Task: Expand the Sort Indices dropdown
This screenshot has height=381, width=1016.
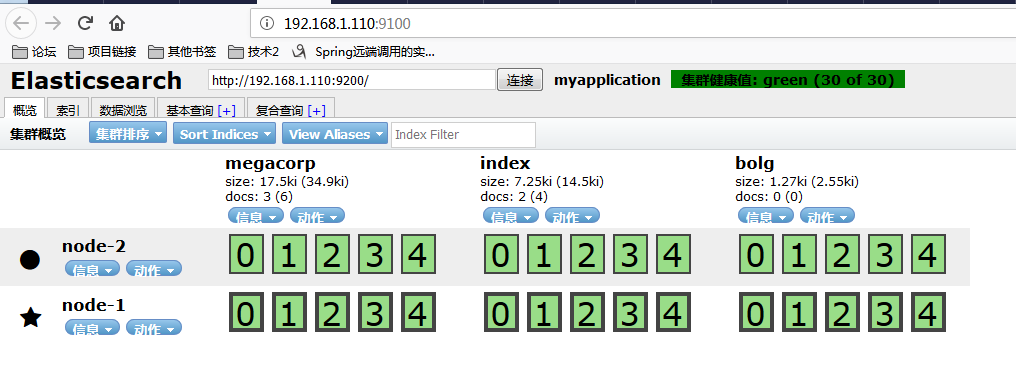Action: click(x=225, y=134)
